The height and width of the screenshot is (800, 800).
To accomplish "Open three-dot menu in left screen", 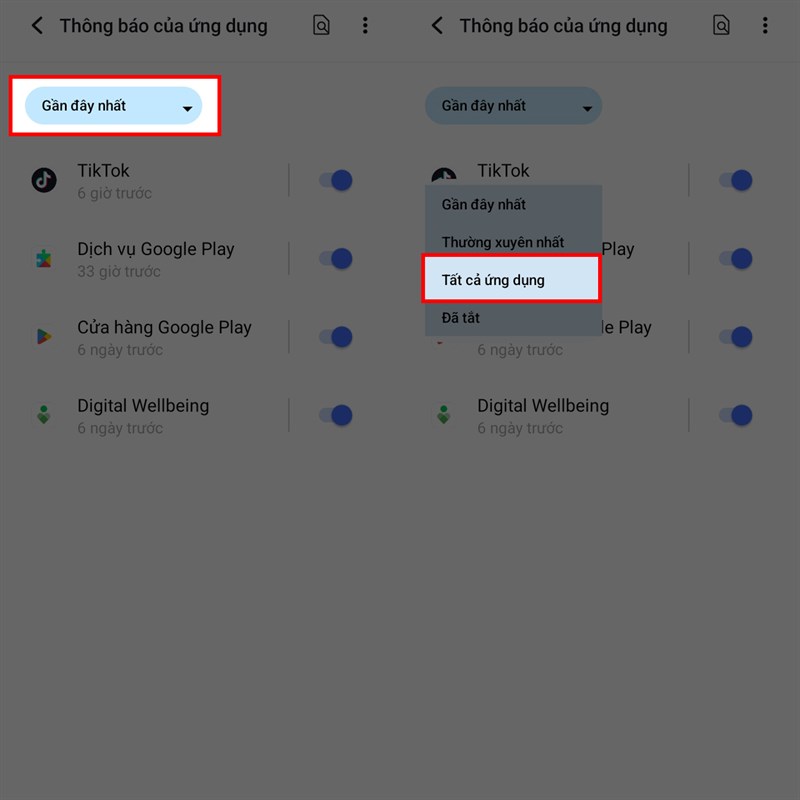I will coord(365,26).
